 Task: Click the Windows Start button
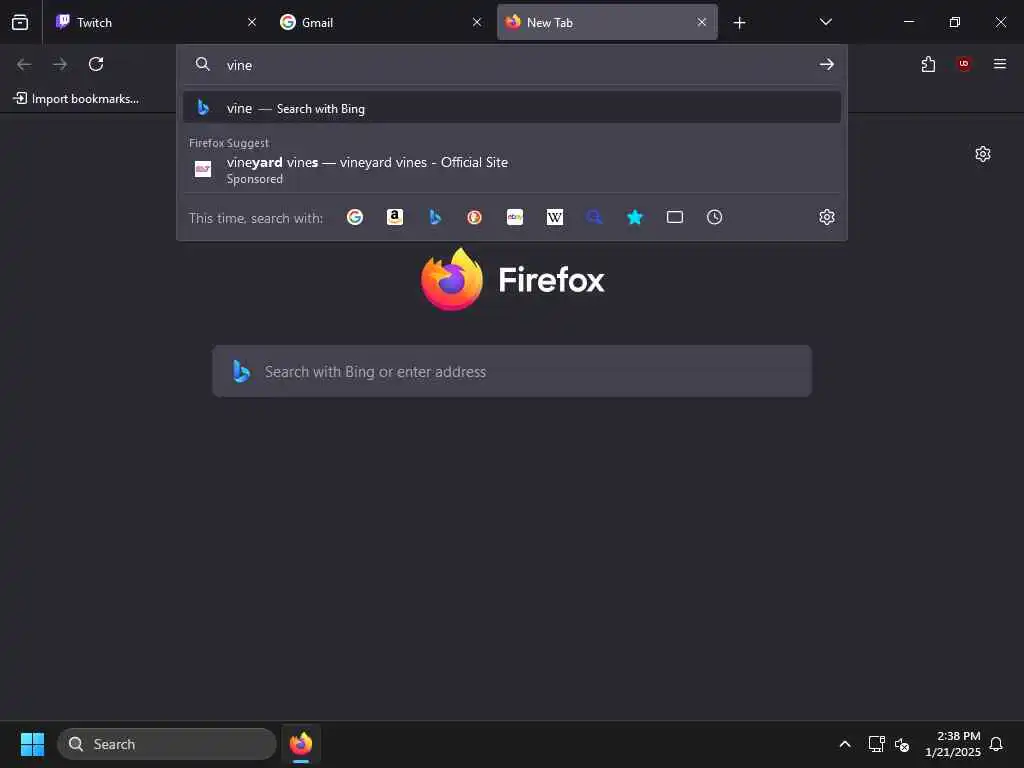32,744
